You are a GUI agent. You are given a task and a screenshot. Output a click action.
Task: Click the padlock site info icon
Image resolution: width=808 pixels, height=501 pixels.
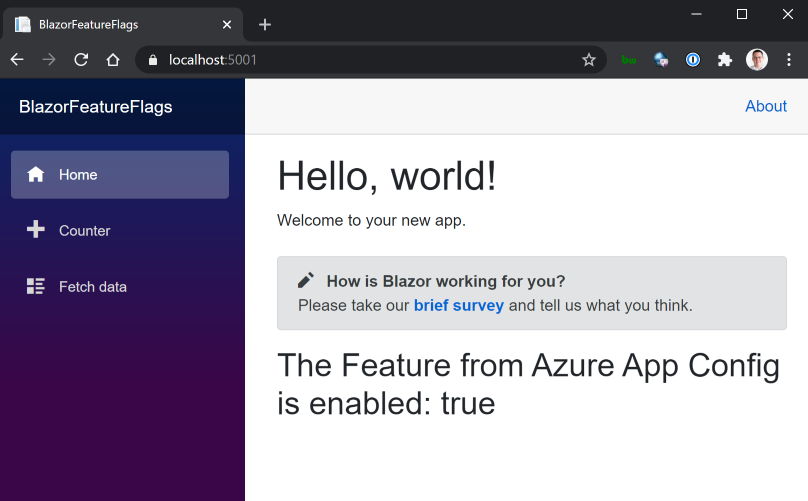coord(153,60)
